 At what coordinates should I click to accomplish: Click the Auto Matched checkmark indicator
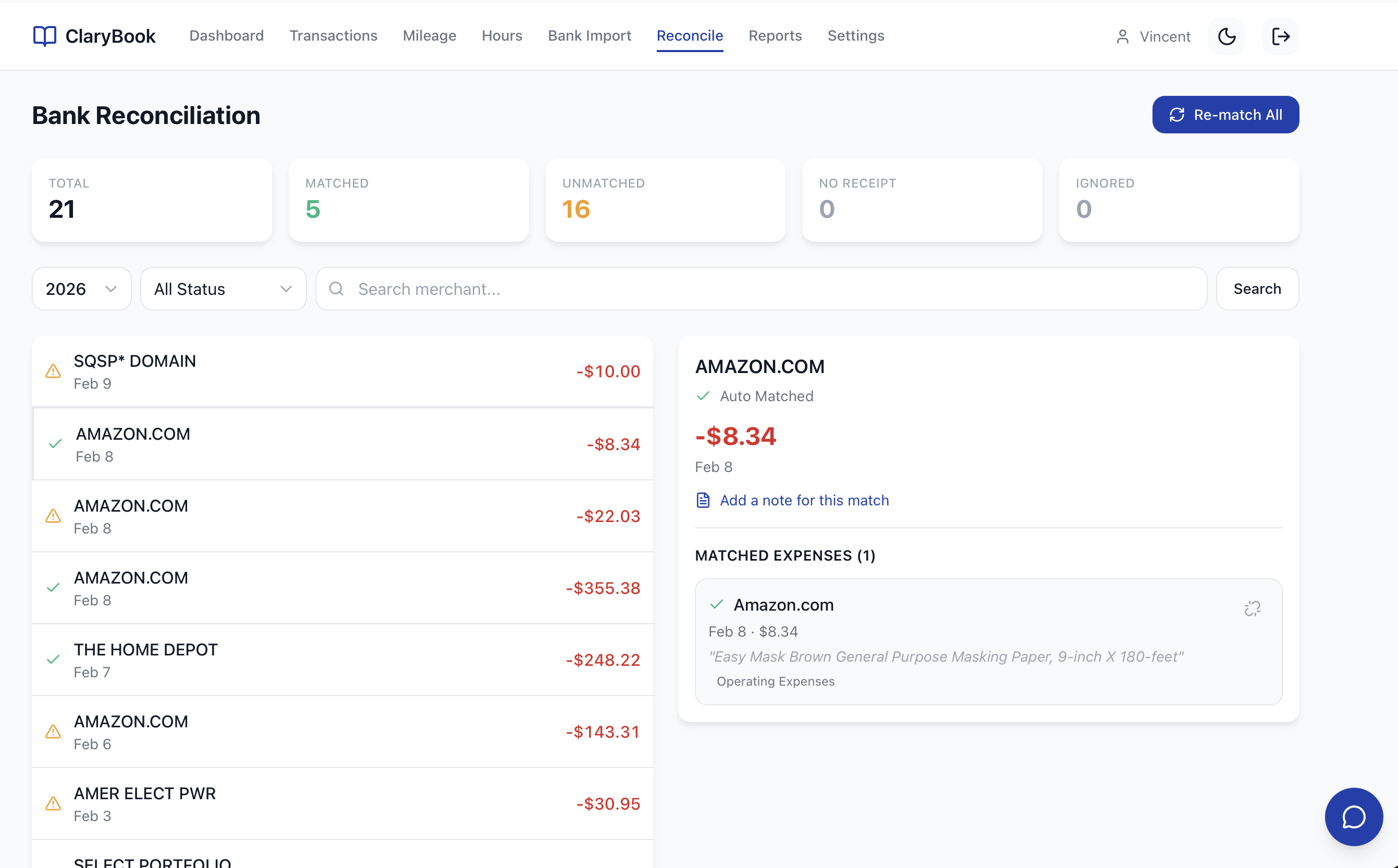(x=703, y=396)
